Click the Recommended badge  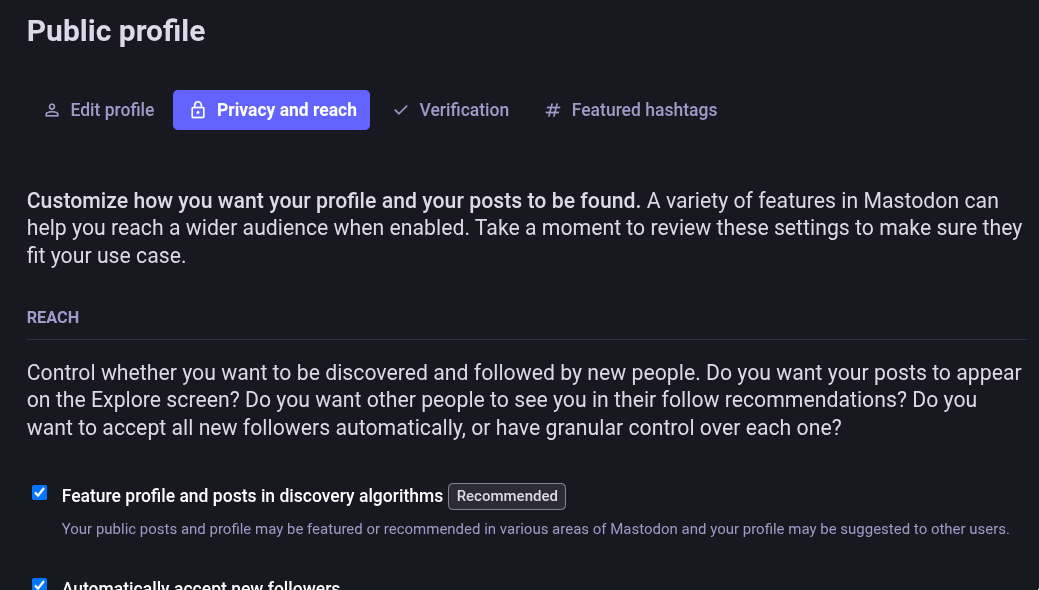(507, 497)
